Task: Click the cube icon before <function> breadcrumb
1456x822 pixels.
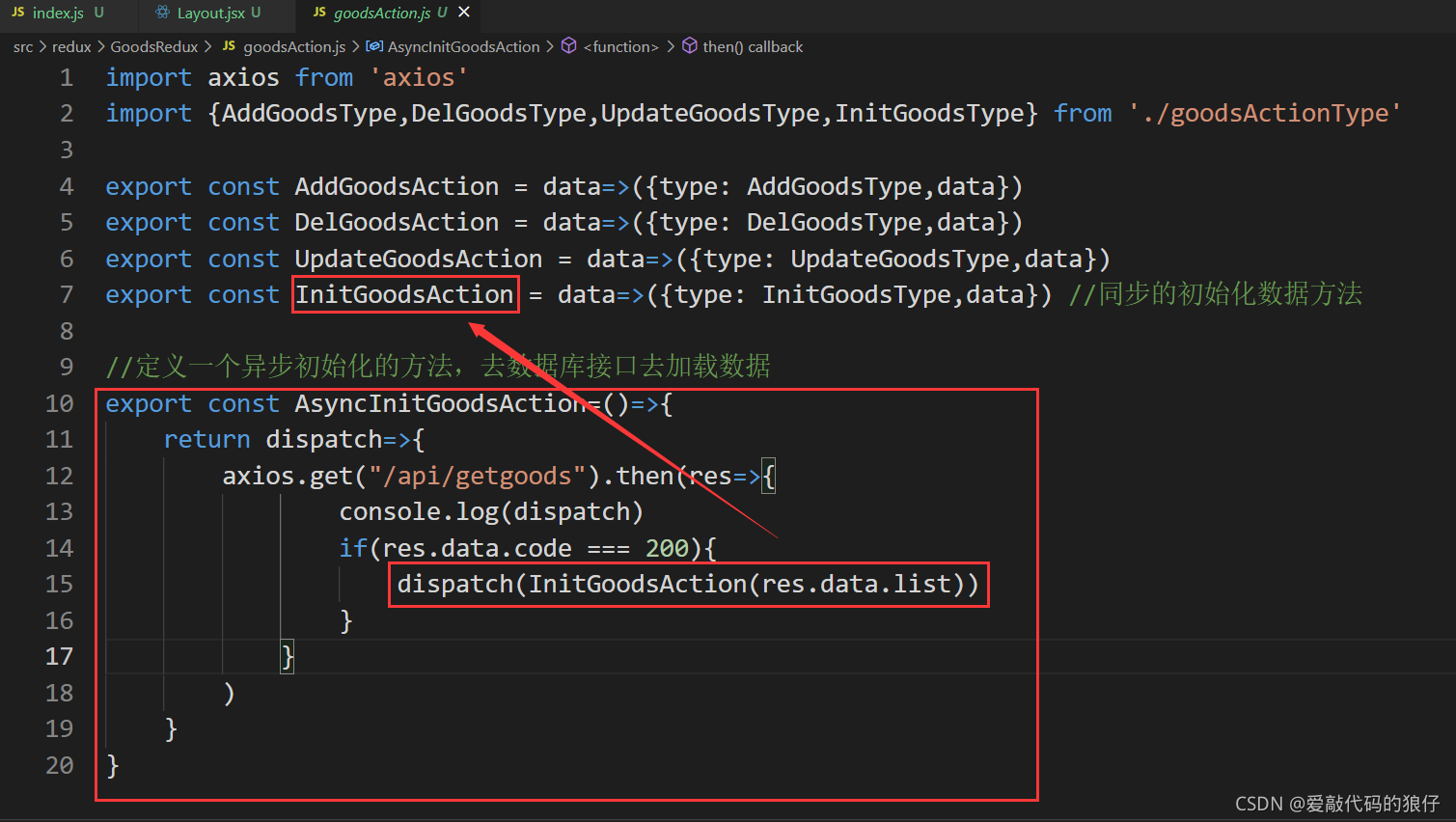Action: tap(568, 45)
